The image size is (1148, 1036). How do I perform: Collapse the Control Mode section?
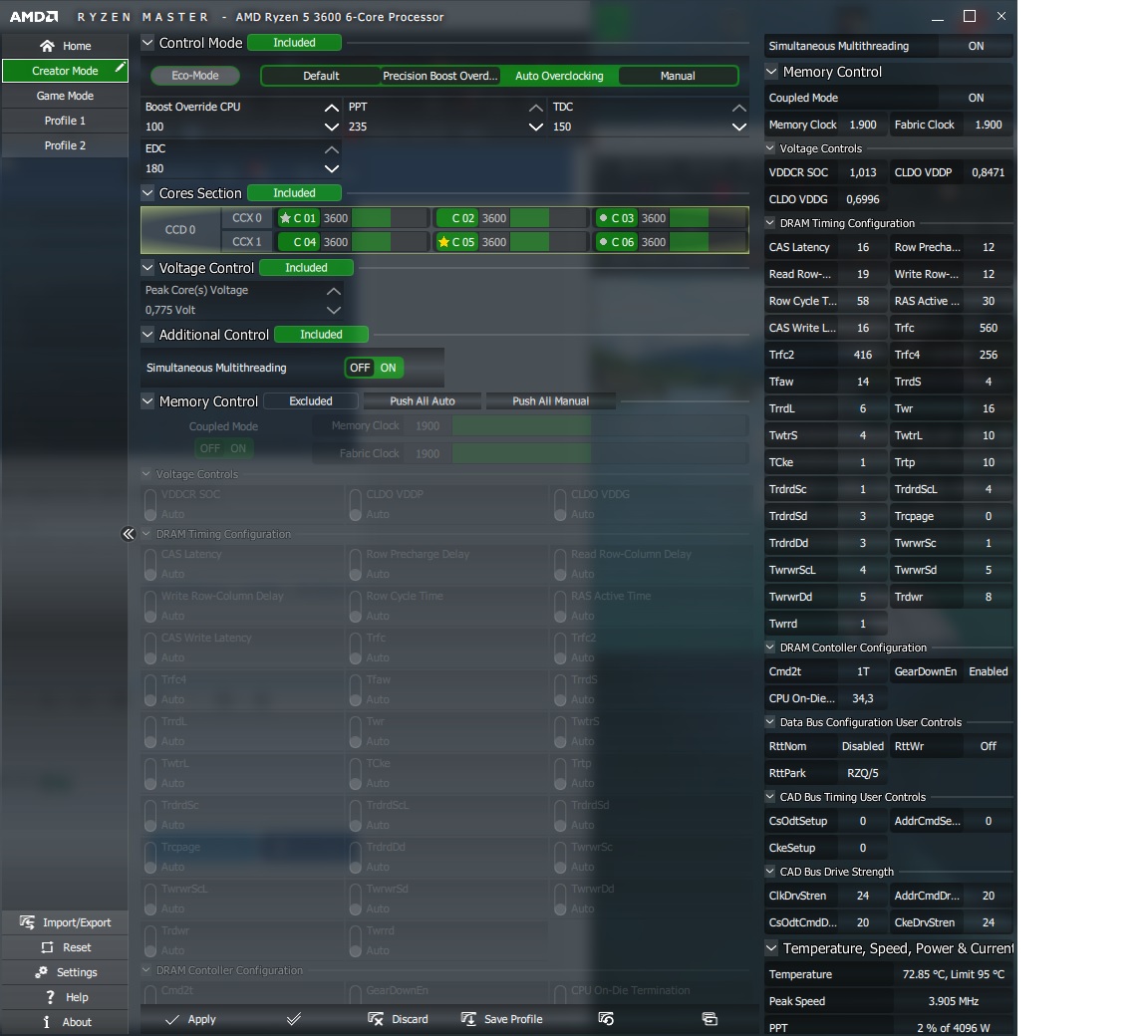(147, 43)
